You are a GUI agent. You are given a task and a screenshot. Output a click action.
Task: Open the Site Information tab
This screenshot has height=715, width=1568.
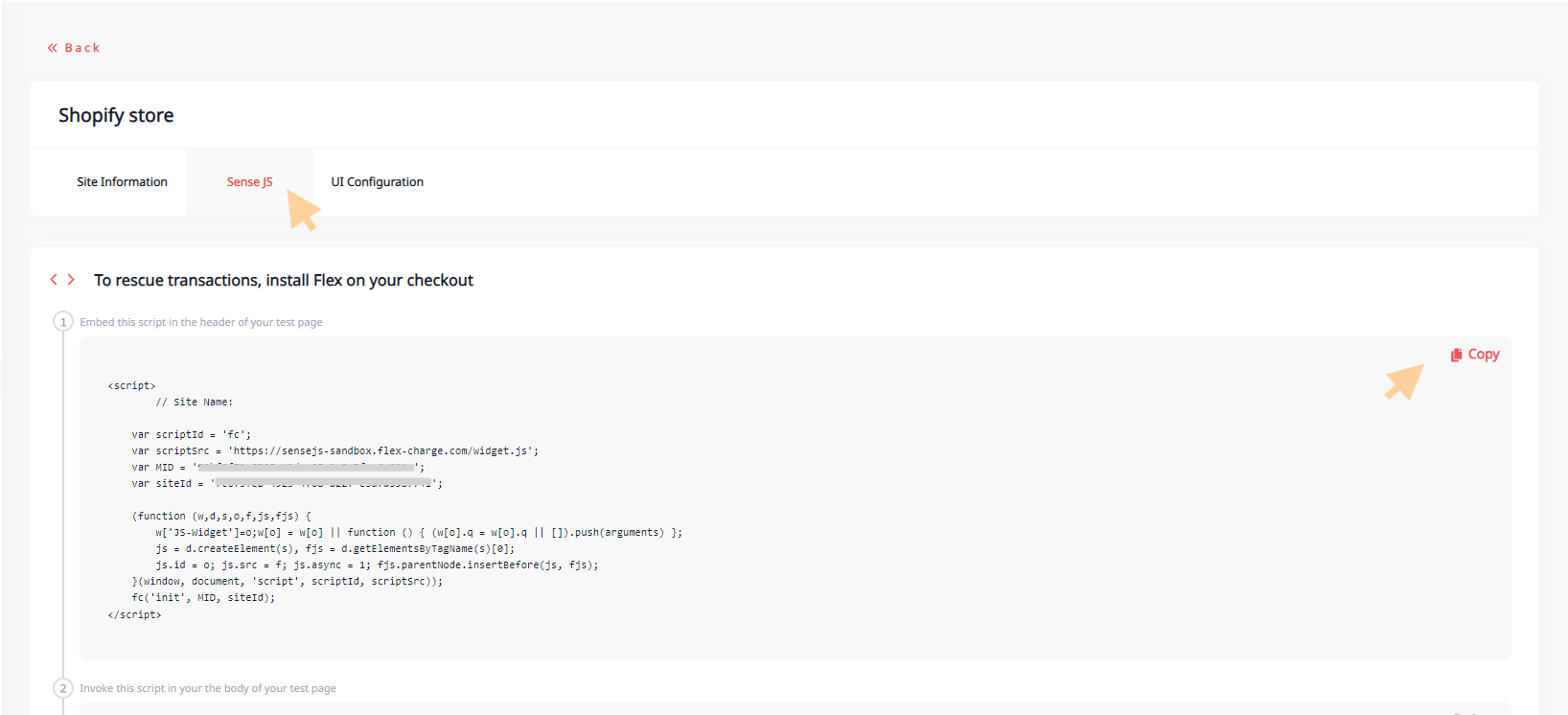[122, 182]
